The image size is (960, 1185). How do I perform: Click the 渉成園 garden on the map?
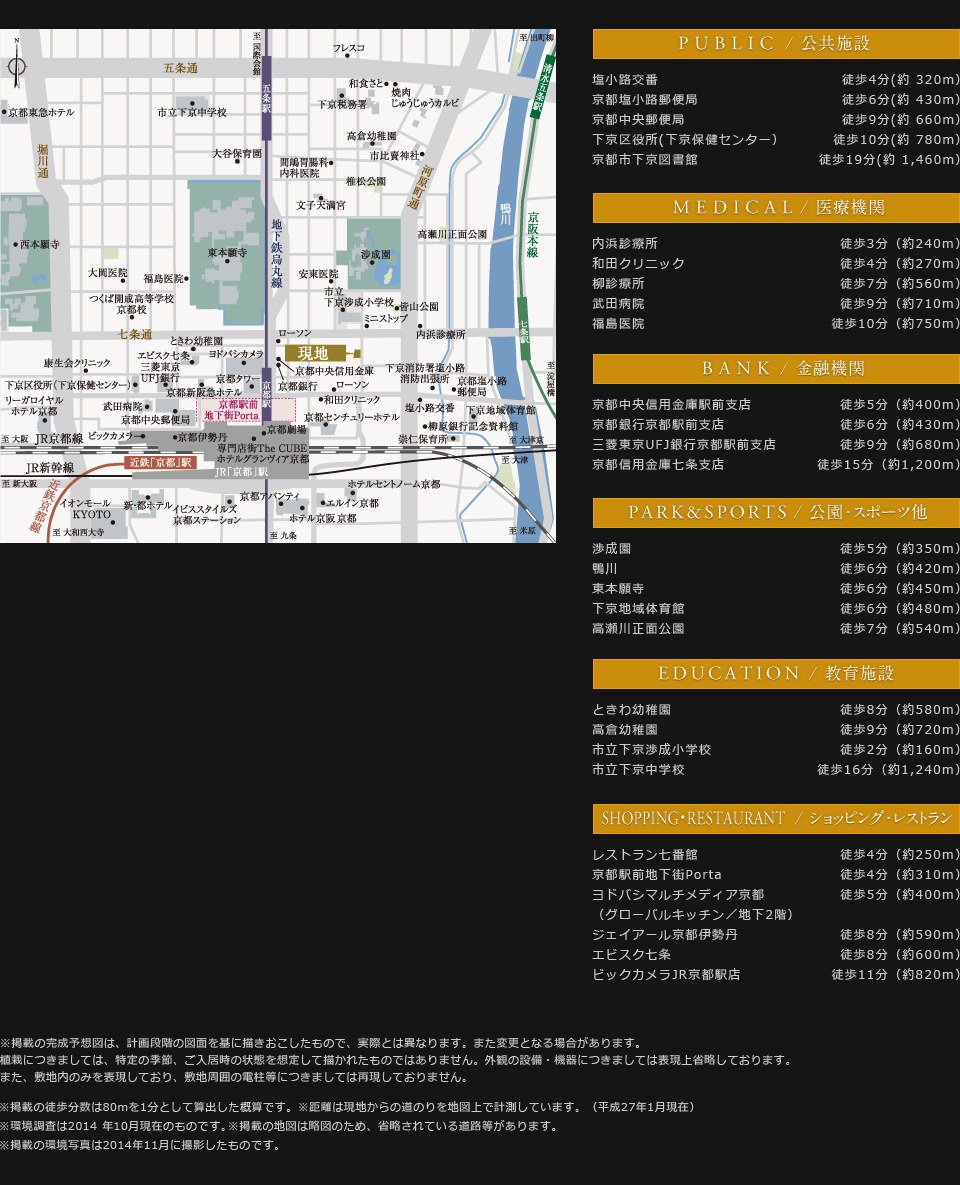point(373,255)
